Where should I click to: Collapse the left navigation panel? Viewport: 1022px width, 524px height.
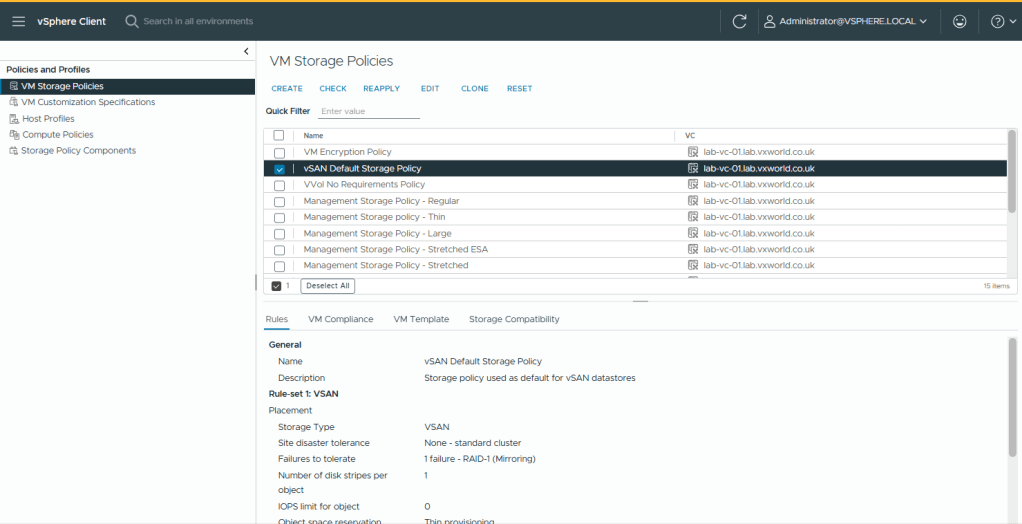pos(246,51)
